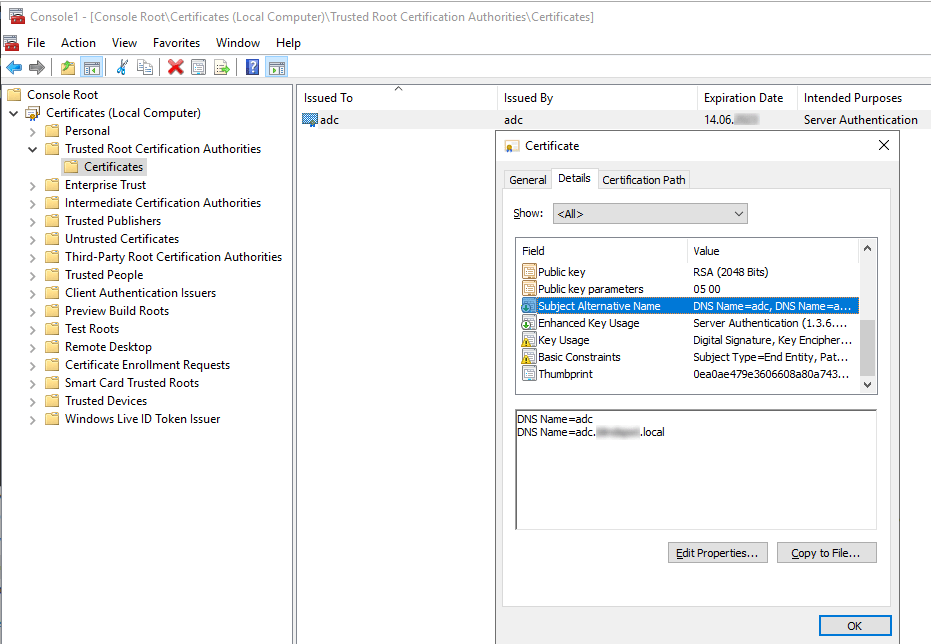Open the View menu

[x=124, y=43]
